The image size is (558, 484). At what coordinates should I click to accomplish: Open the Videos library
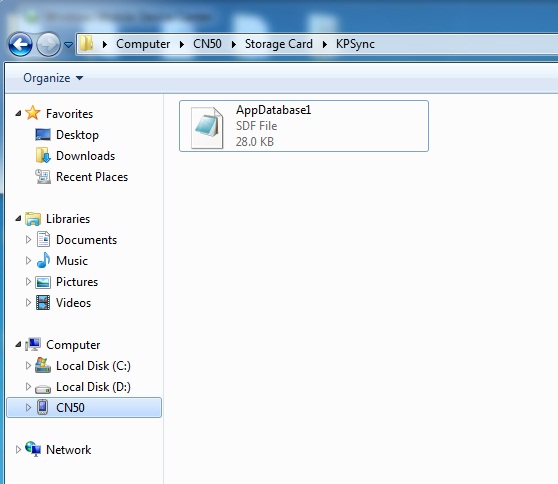(x=73, y=303)
